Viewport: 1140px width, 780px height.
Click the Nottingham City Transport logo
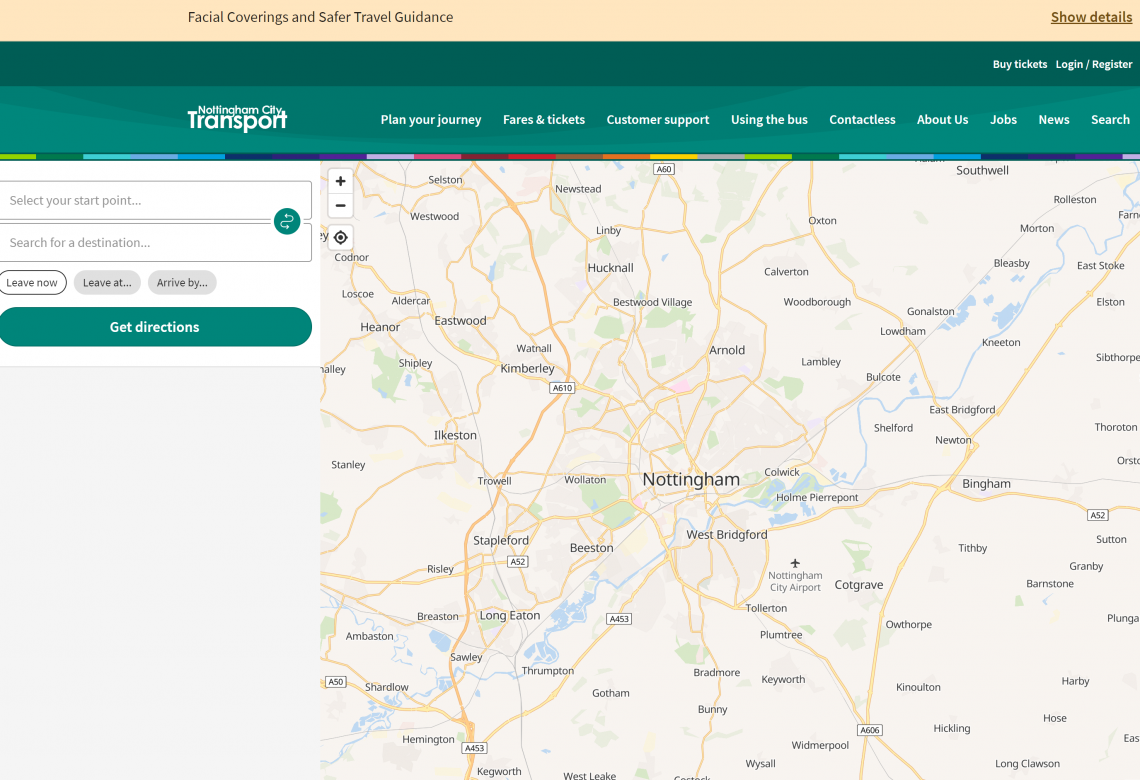[x=237, y=119]
